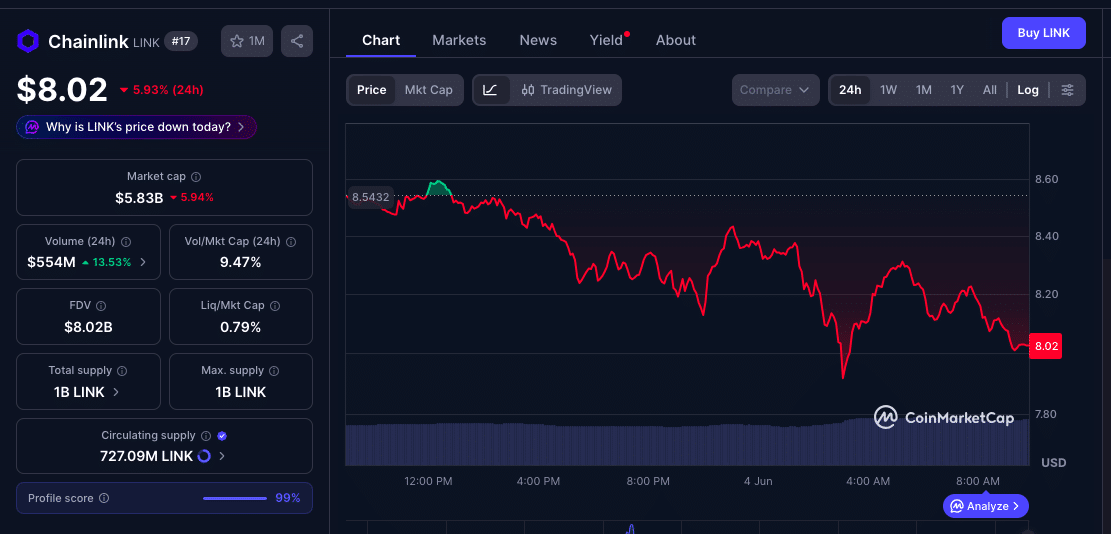The width and height of the screenshot is (1111, 534).
Task: Click the $5.83B market cap value
Action: pyautogui.click(x=139, y=198)
